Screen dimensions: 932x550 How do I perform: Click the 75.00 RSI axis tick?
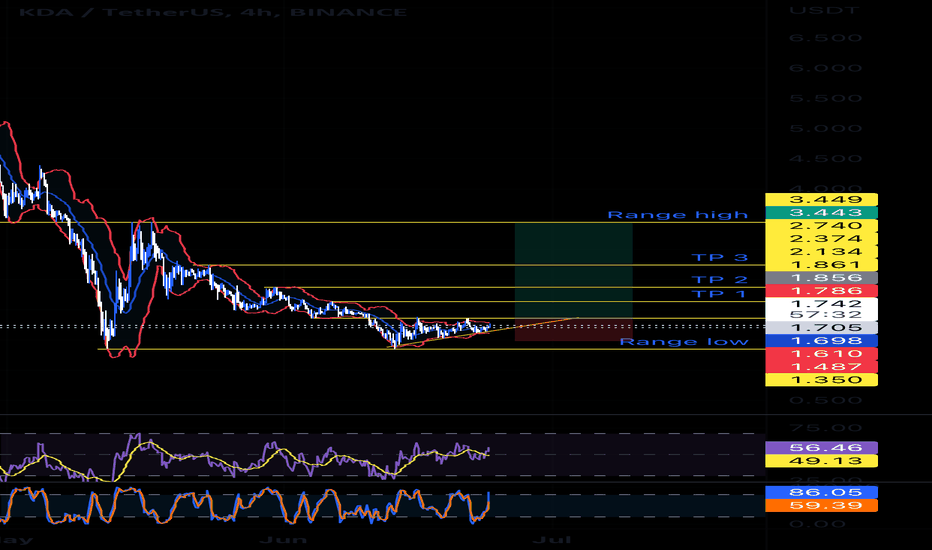826,428
